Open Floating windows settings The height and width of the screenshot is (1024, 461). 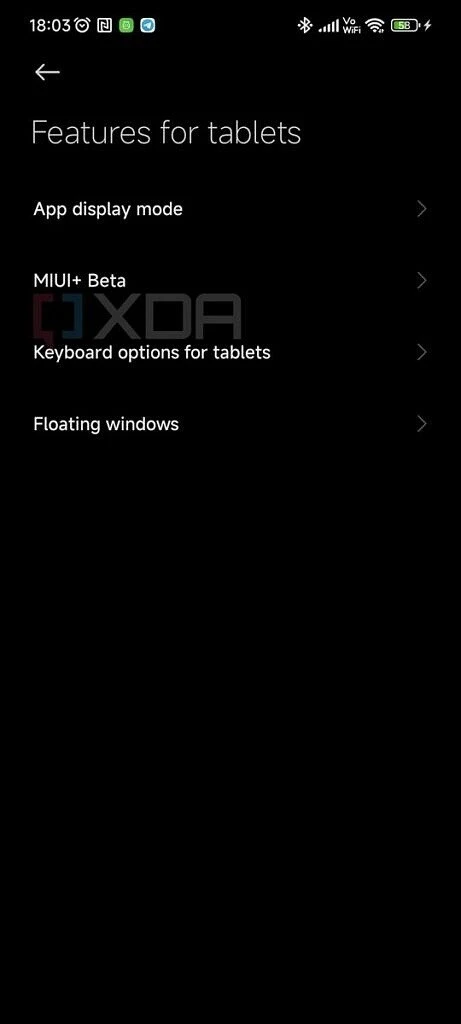[230, 424]
